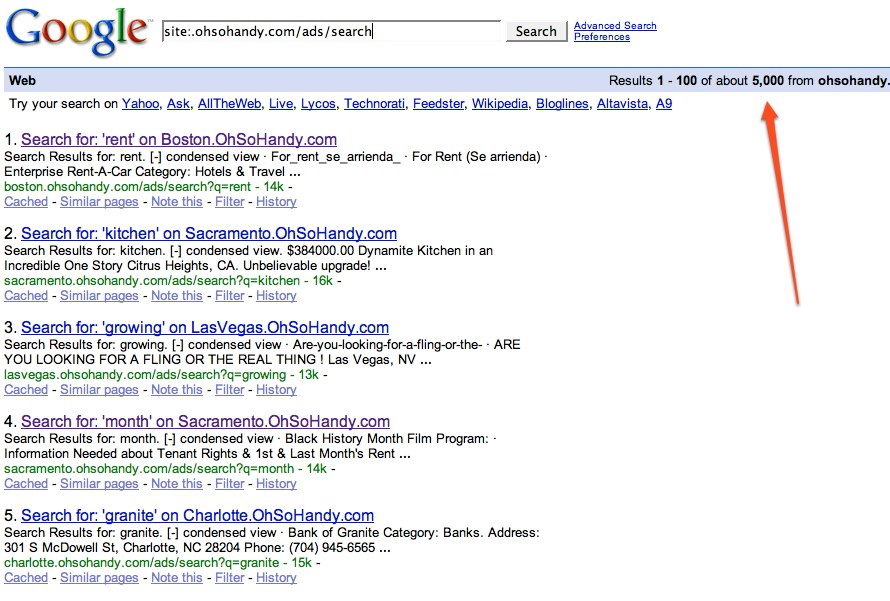Try your search on A9
The width and height of the screenshot is (890, 601).
(664, 104)
